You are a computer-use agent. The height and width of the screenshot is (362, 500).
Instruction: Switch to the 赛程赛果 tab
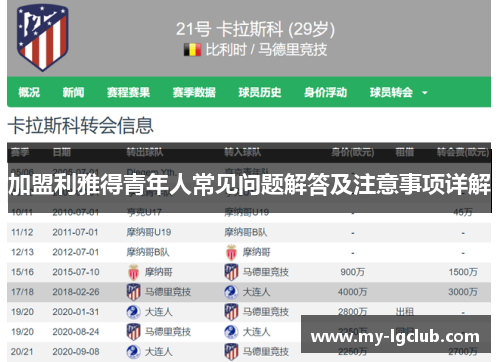(x=128, y=92)
